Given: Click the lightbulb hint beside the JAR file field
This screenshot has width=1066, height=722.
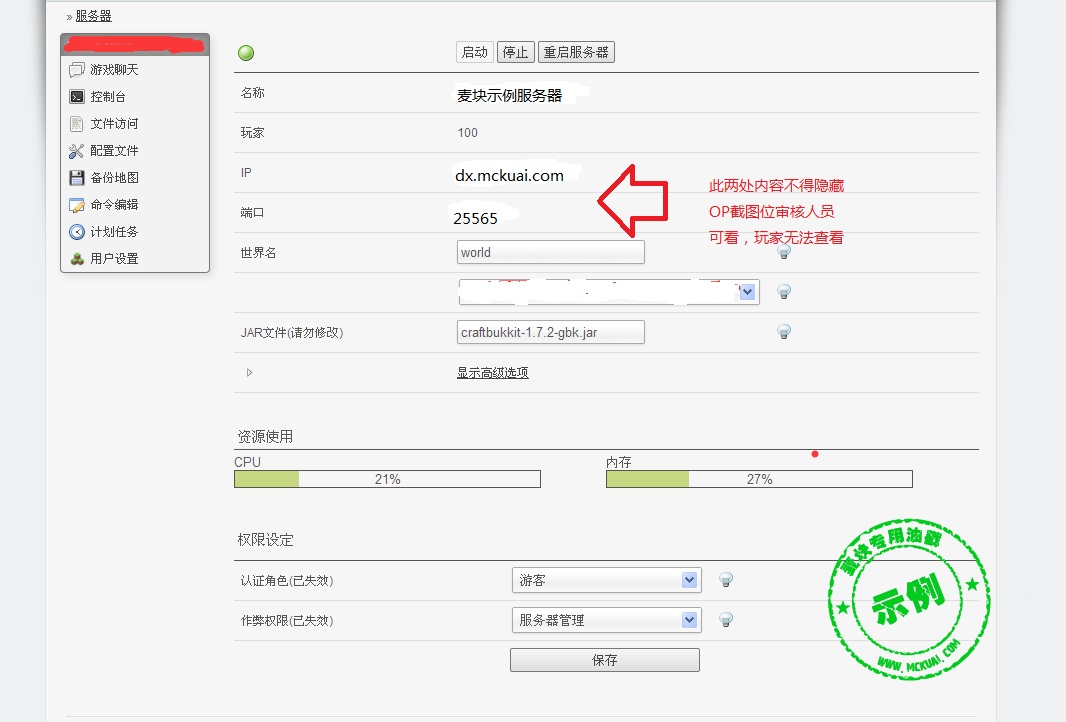Looking at the screenshot, I should 784,332.
